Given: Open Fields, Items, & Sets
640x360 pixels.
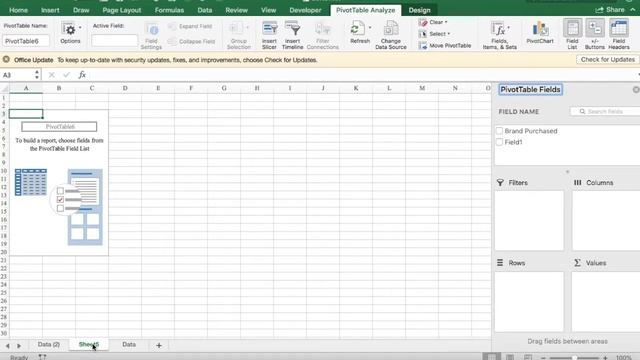Looking at the screenshot, I should coord(500,36).
